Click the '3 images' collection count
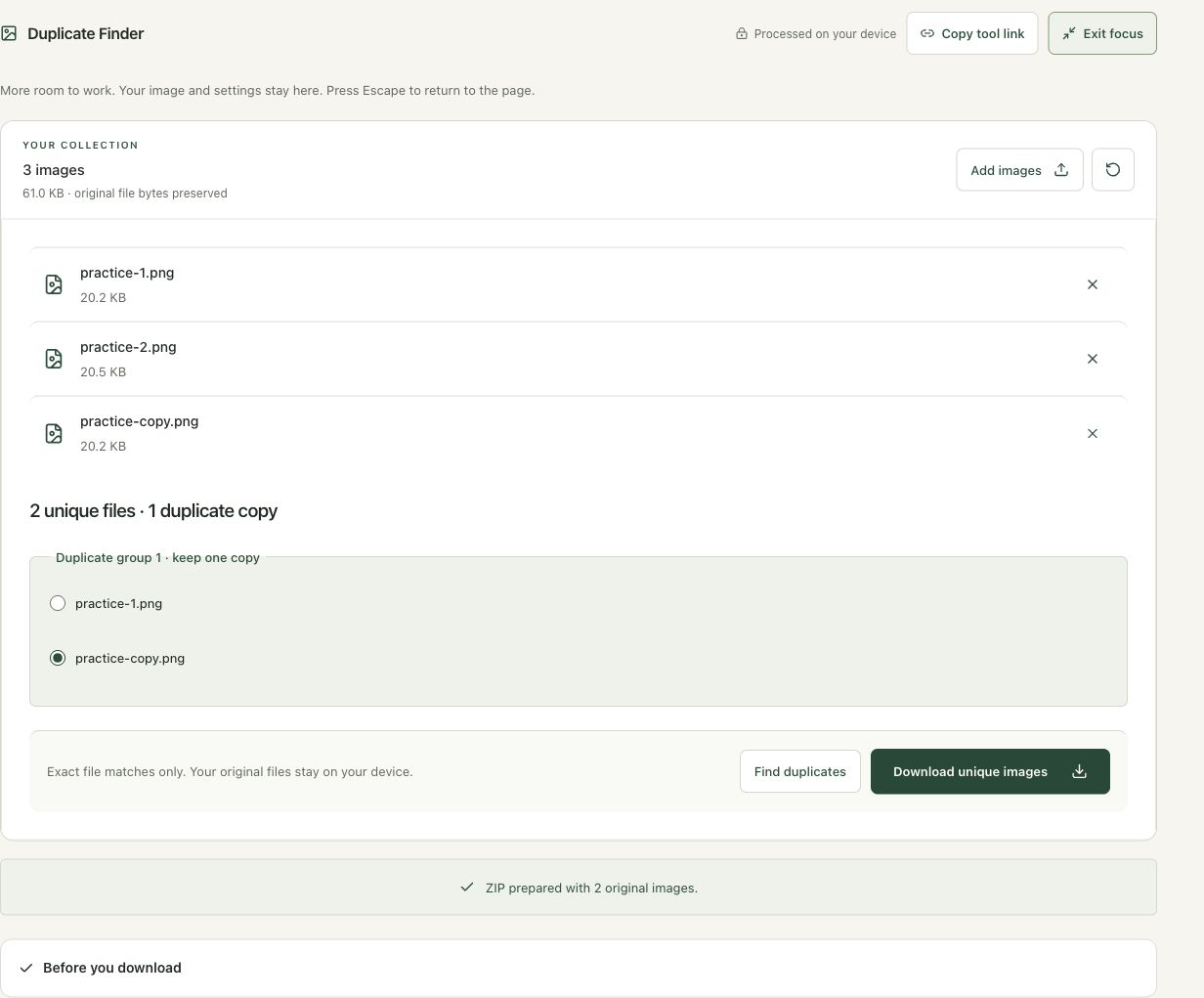The height and width of the screenshot is (998, 1204). [54, 170]
